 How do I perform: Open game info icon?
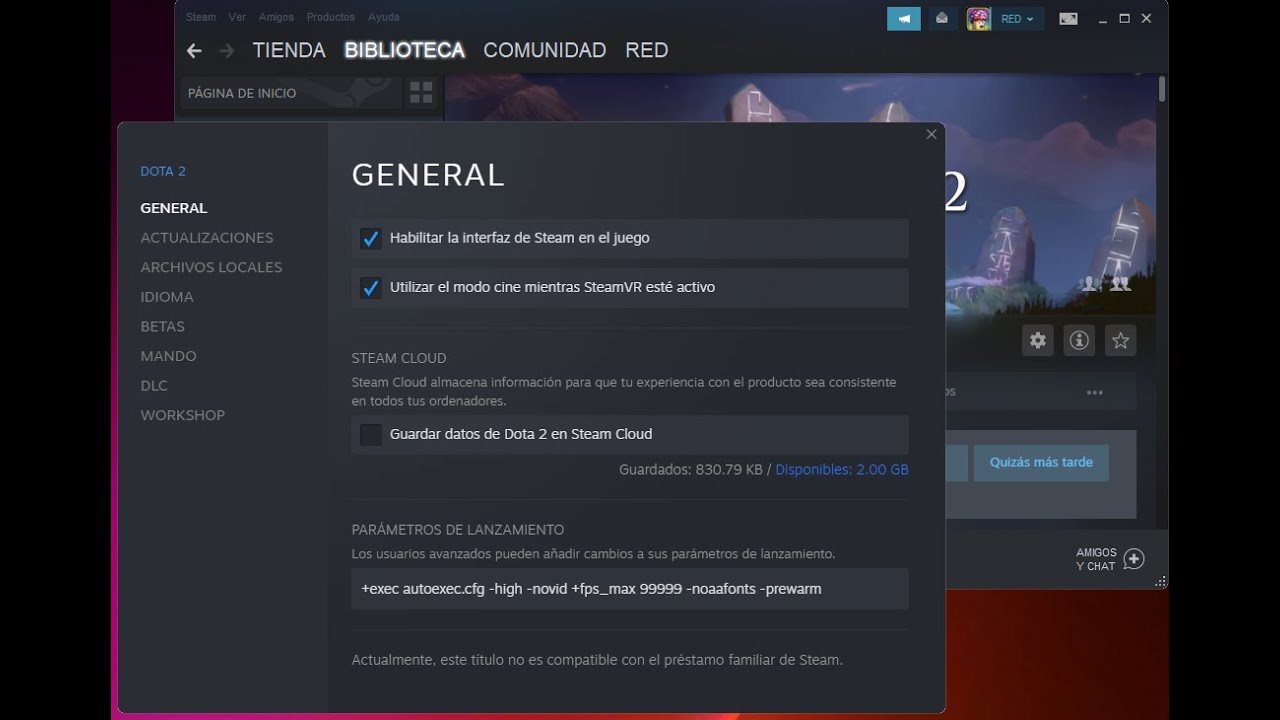pyautogui.click(x=1079, y=341)
